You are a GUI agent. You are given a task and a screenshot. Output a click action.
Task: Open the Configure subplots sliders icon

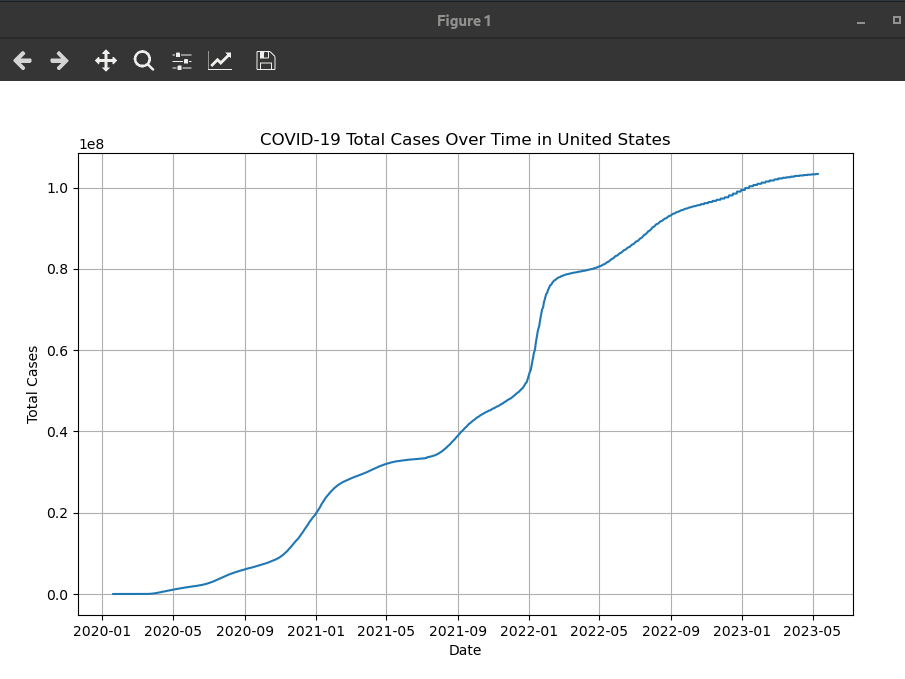tap(182, 61)
